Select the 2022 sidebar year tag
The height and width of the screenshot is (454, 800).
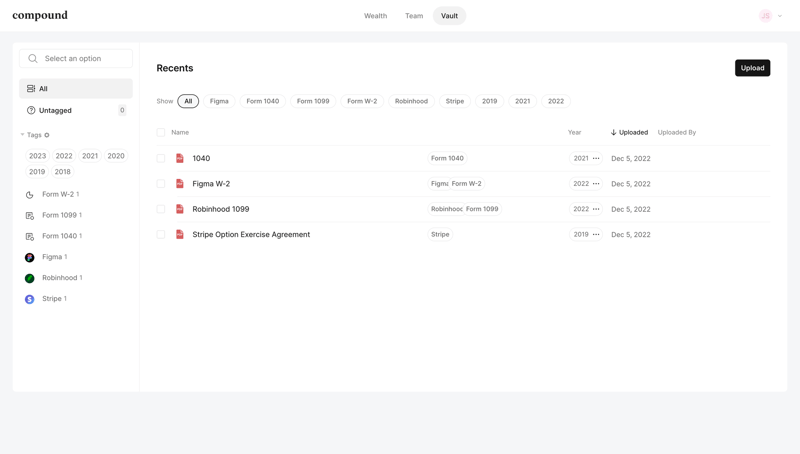[x=64, y=156]
